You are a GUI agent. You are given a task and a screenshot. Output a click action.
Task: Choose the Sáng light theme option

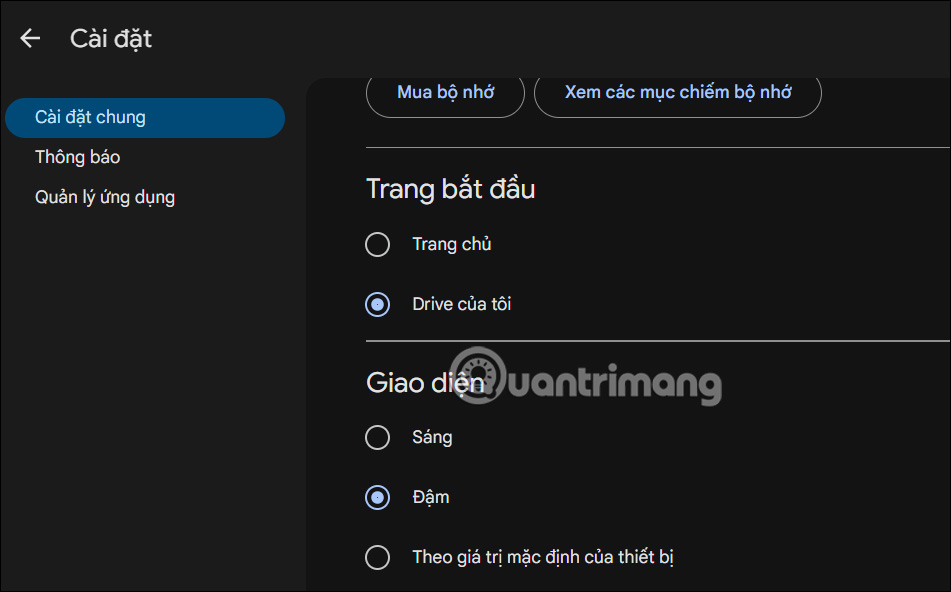click(x=430, y=437)
